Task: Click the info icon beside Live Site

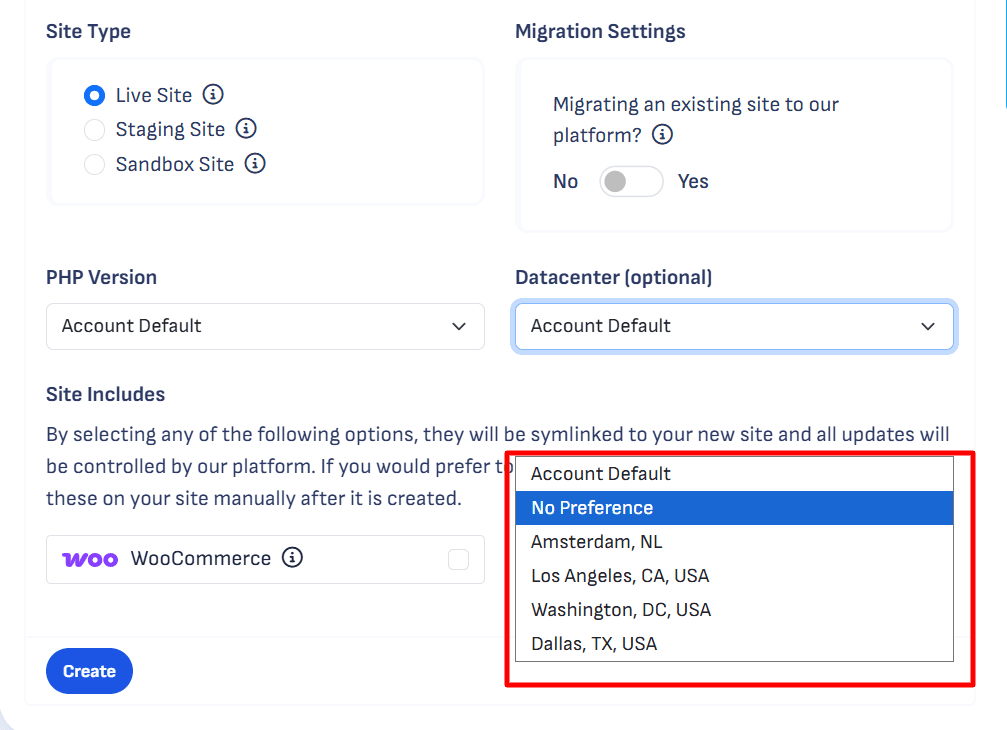Action: (x=212, y=95)
